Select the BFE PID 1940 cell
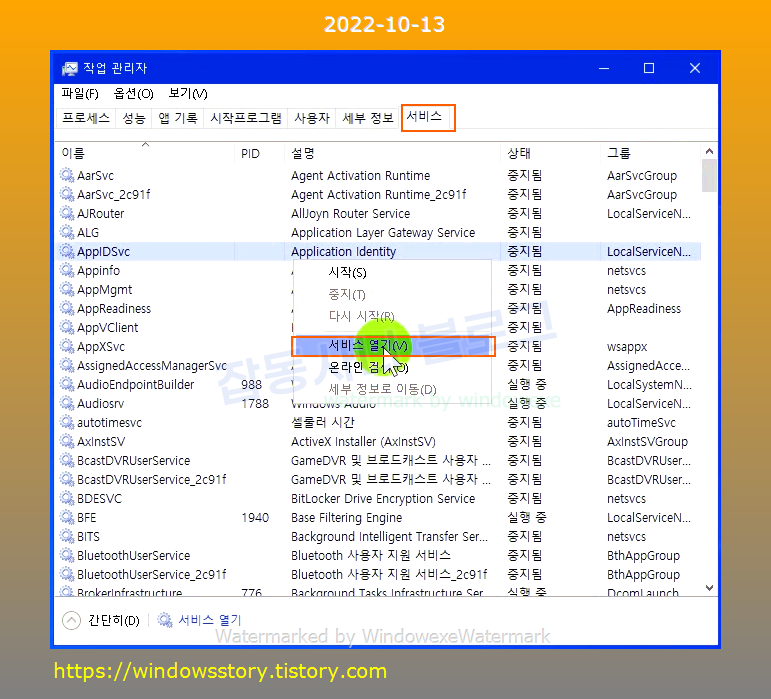The width and height of the screenshot is (771, 699). point(255,518)
